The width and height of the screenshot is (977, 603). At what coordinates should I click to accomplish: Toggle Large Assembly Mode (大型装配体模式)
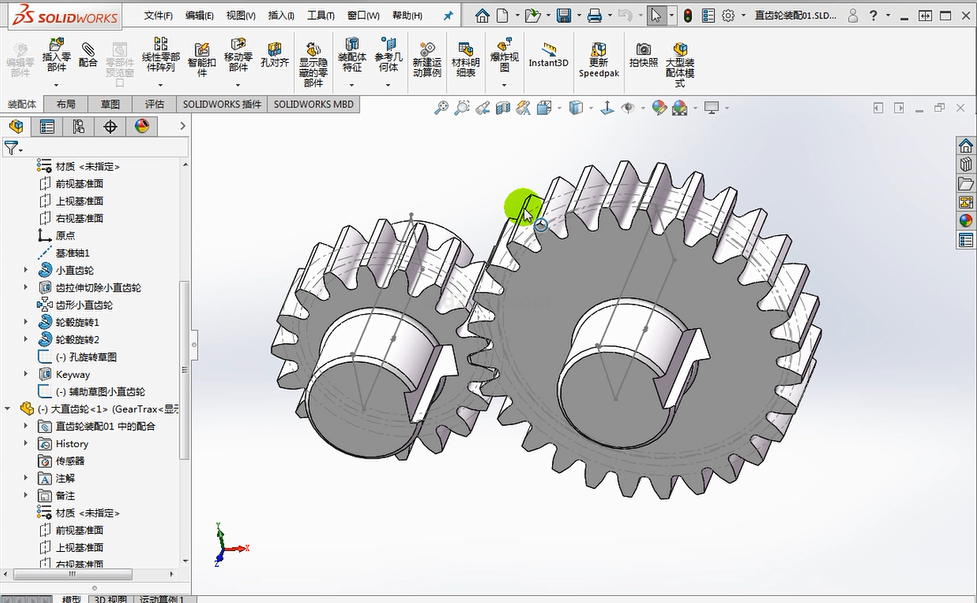pos(680,50)
